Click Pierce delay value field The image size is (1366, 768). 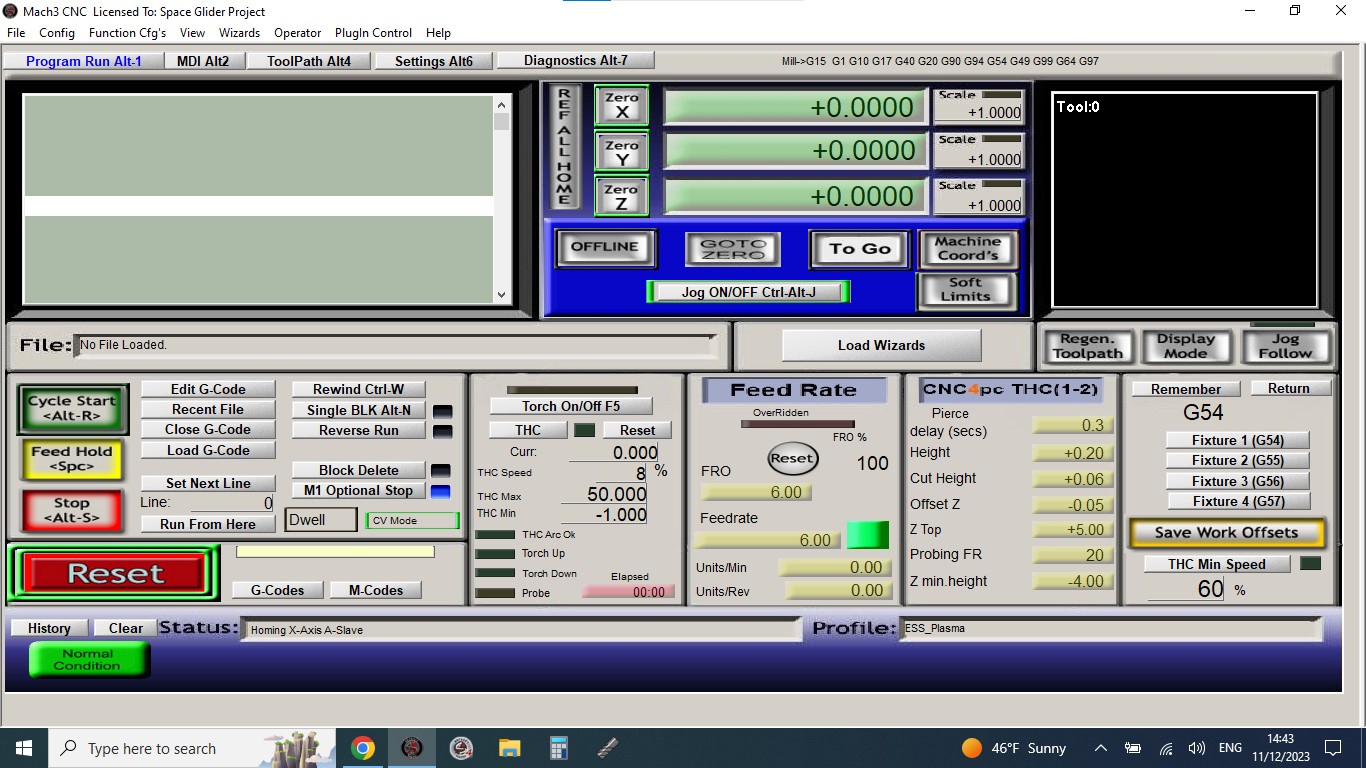(1071, 425)
